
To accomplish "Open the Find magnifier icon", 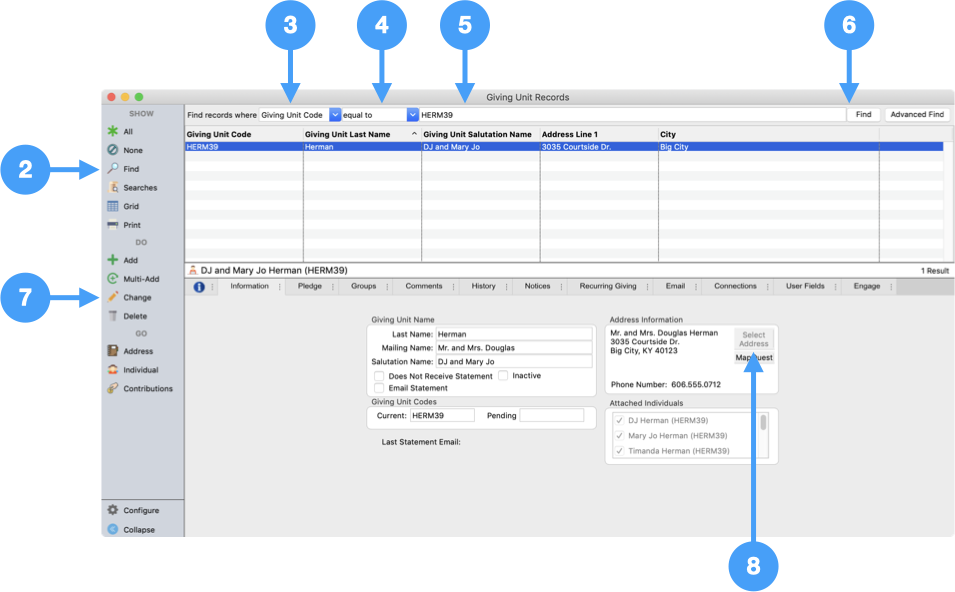I will (113, 169).
